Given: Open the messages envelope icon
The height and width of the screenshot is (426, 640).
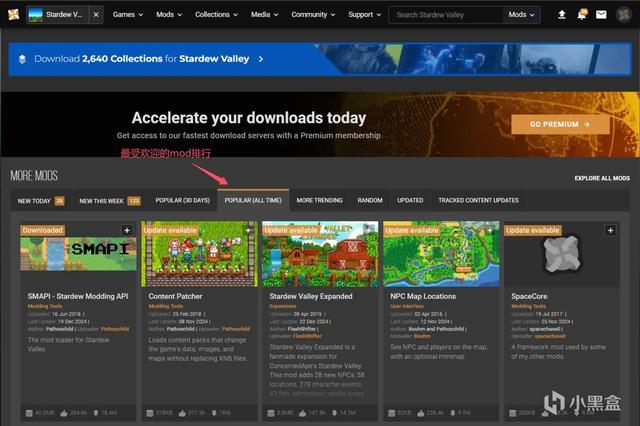Looking at the screenshot, I should coord(601,15).
